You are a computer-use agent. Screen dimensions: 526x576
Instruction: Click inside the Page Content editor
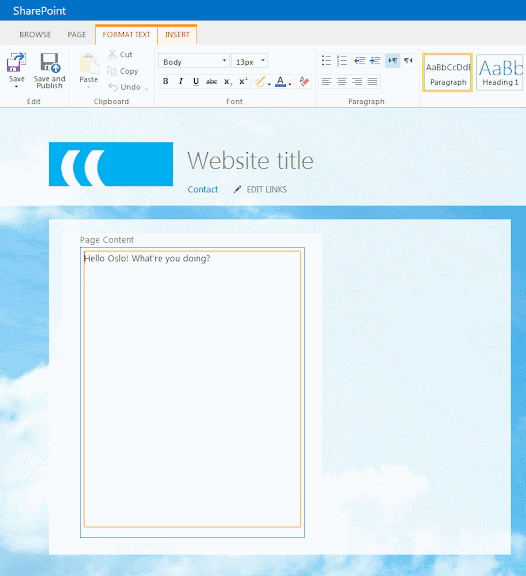192,389
